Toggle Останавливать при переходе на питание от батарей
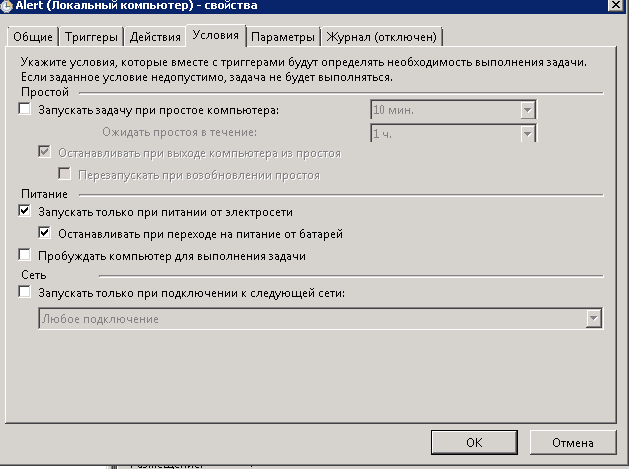Image resolution: width=629 pixels, height=469 pixels. pyautogui.click(x=45, y=234)
